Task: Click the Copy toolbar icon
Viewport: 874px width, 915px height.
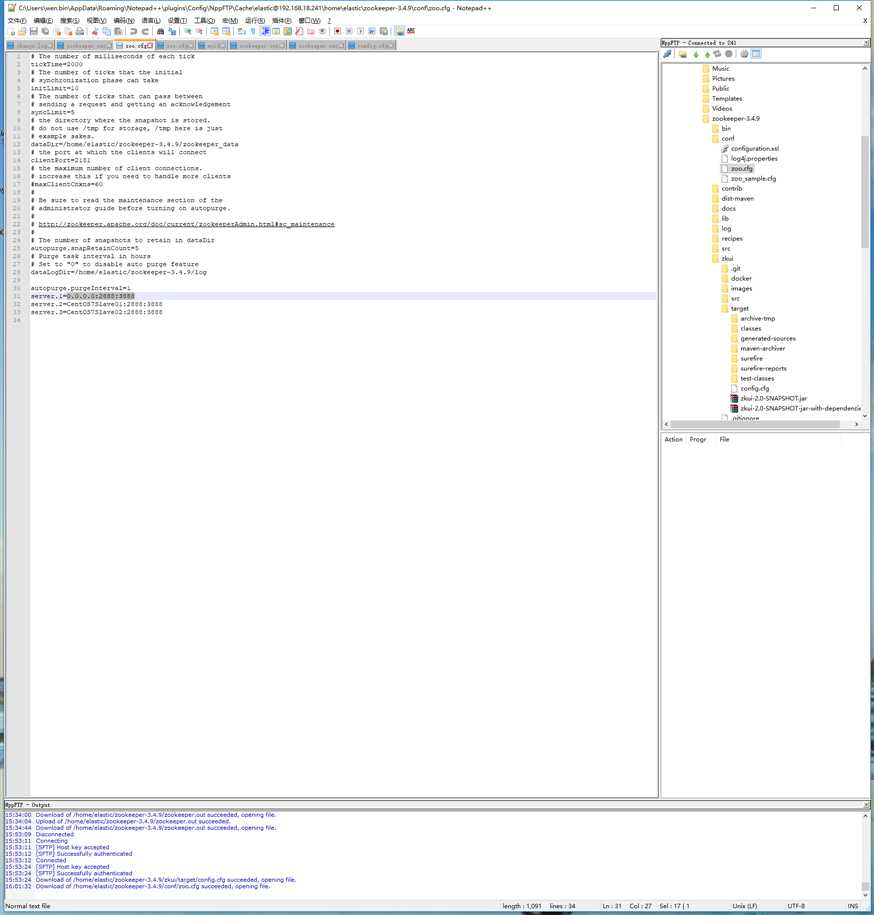Action: tap(107, 32)
